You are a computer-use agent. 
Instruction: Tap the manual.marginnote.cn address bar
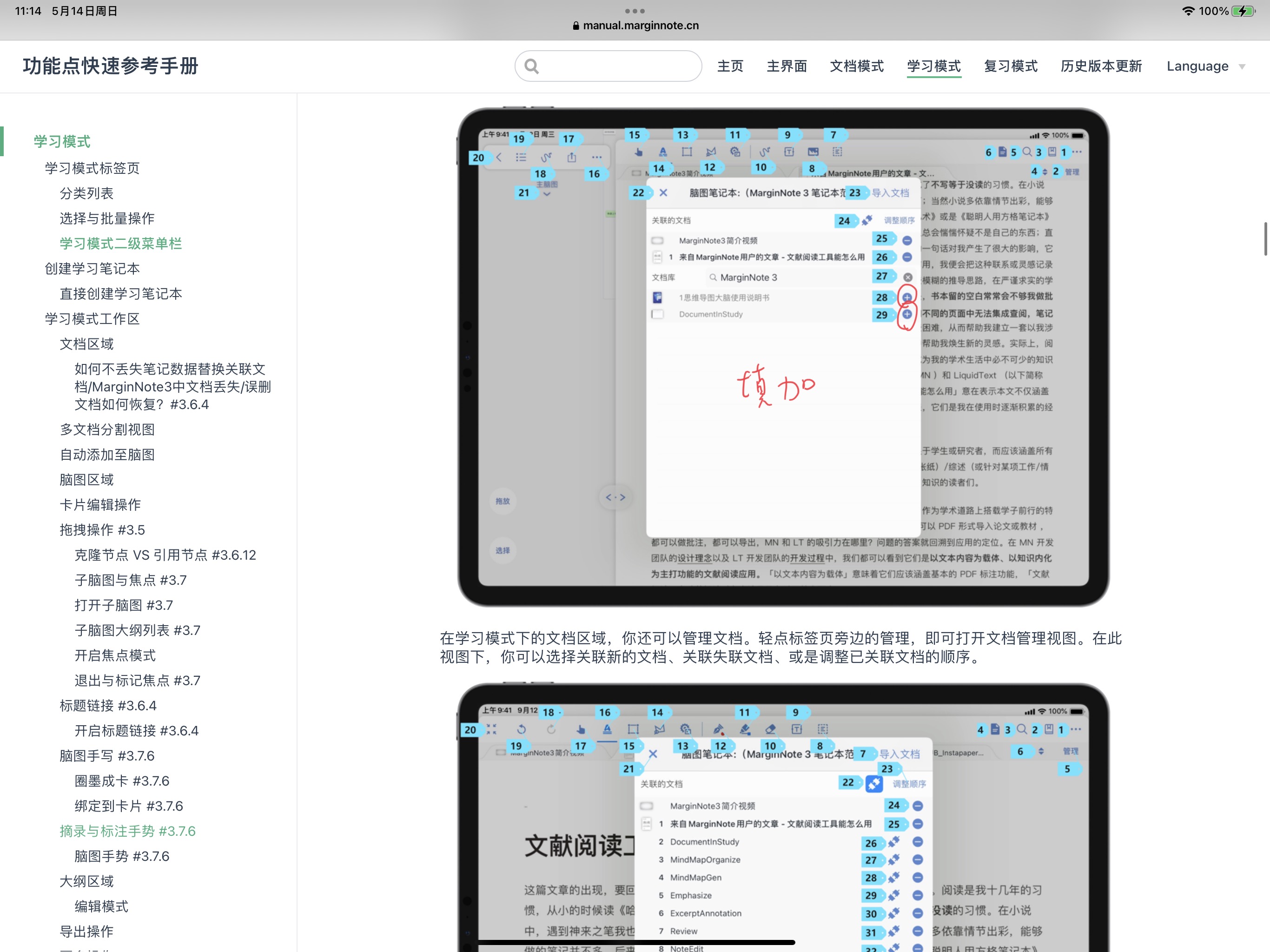pyautogui.click(x=635, y=25)
